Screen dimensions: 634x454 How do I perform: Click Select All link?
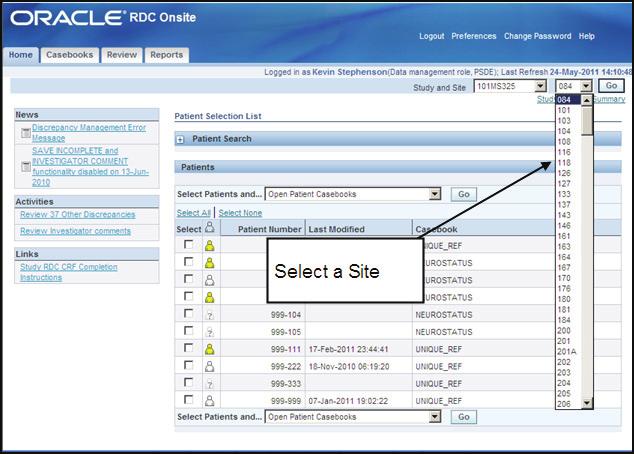click(x=193, y=213)
